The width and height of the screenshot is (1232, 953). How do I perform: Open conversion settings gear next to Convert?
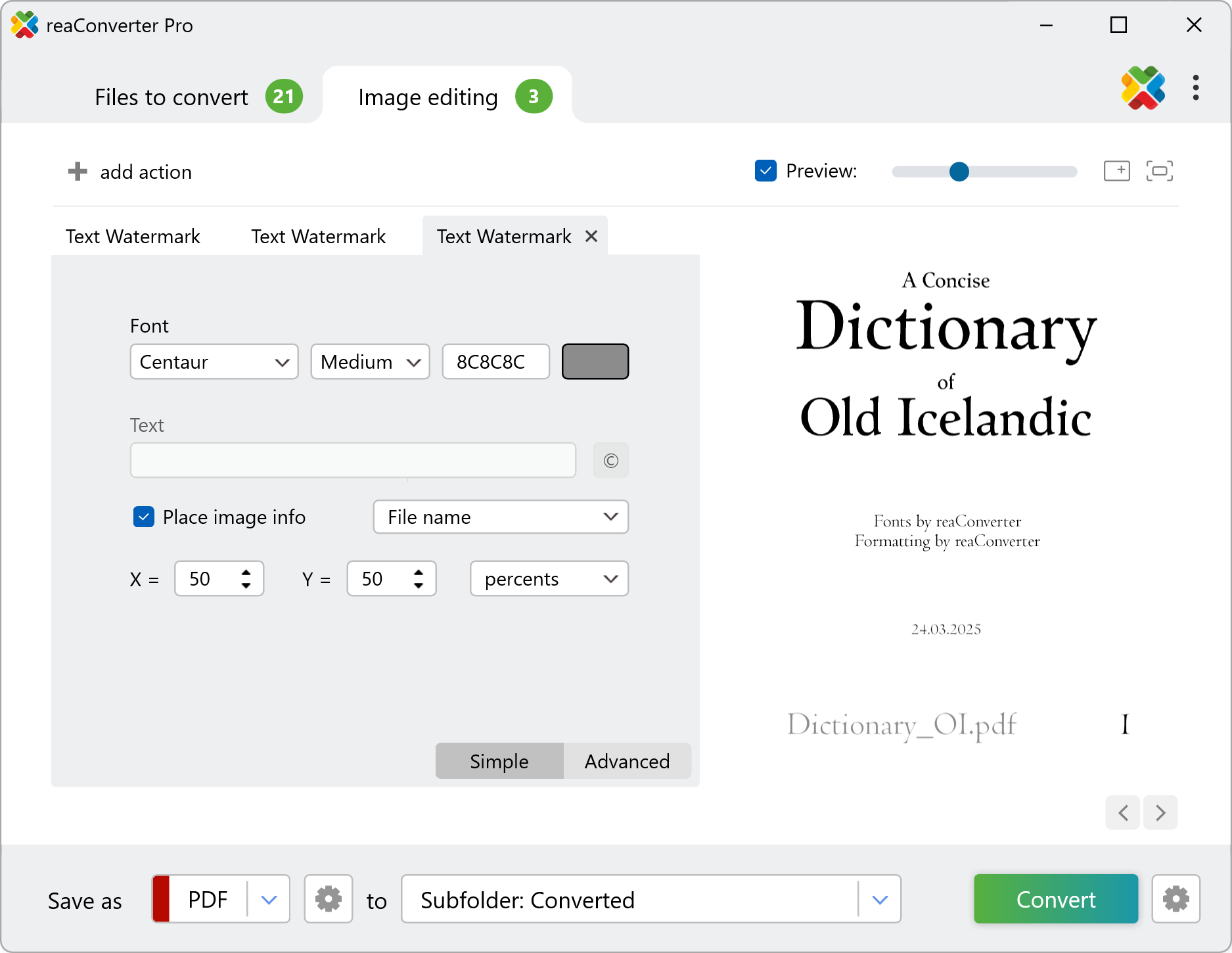click(1175, 899)
